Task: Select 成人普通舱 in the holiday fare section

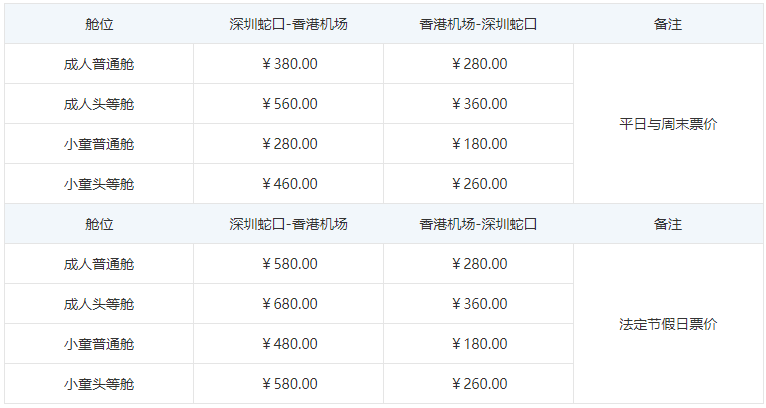Action: 99,264
